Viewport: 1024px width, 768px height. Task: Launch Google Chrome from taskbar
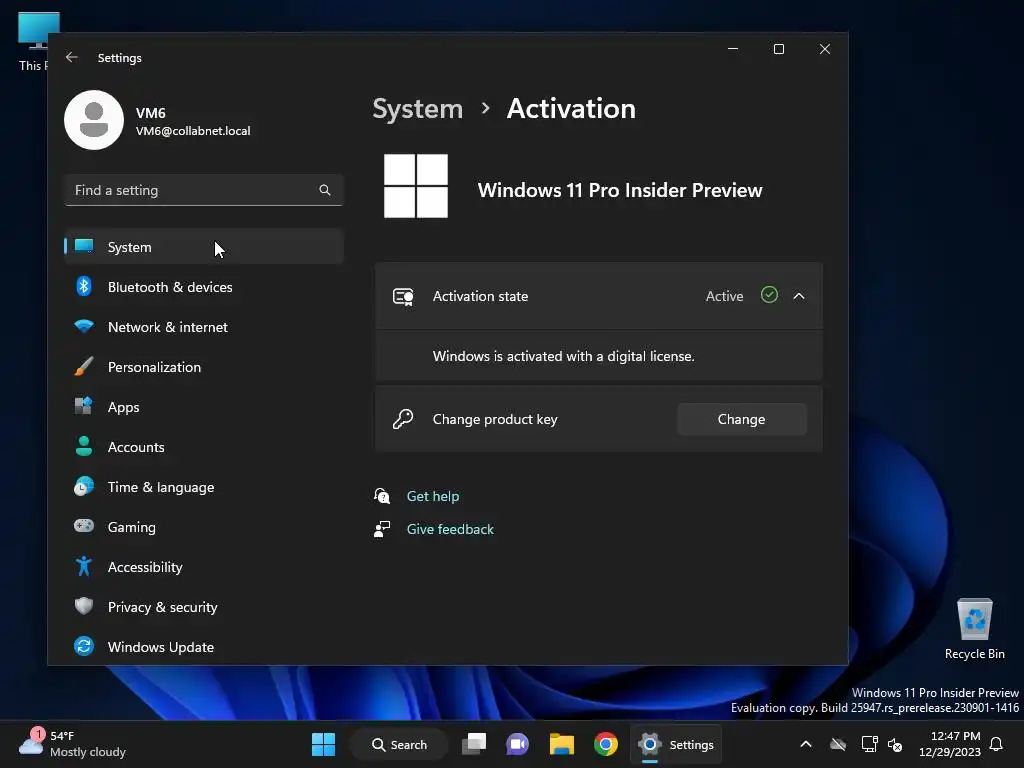pos(605,744)
